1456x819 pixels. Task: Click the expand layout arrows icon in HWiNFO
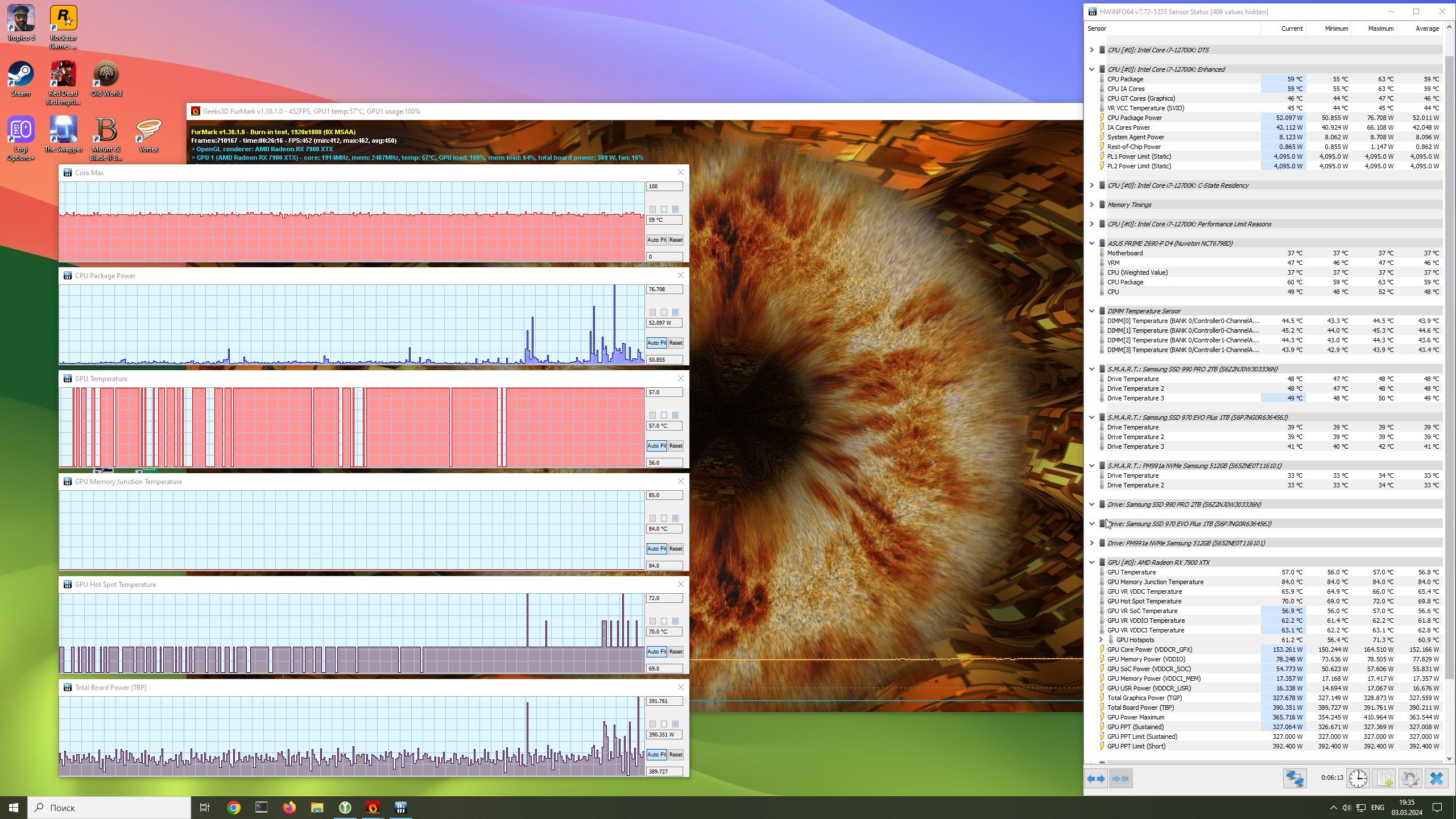(x=1095, y=779)
